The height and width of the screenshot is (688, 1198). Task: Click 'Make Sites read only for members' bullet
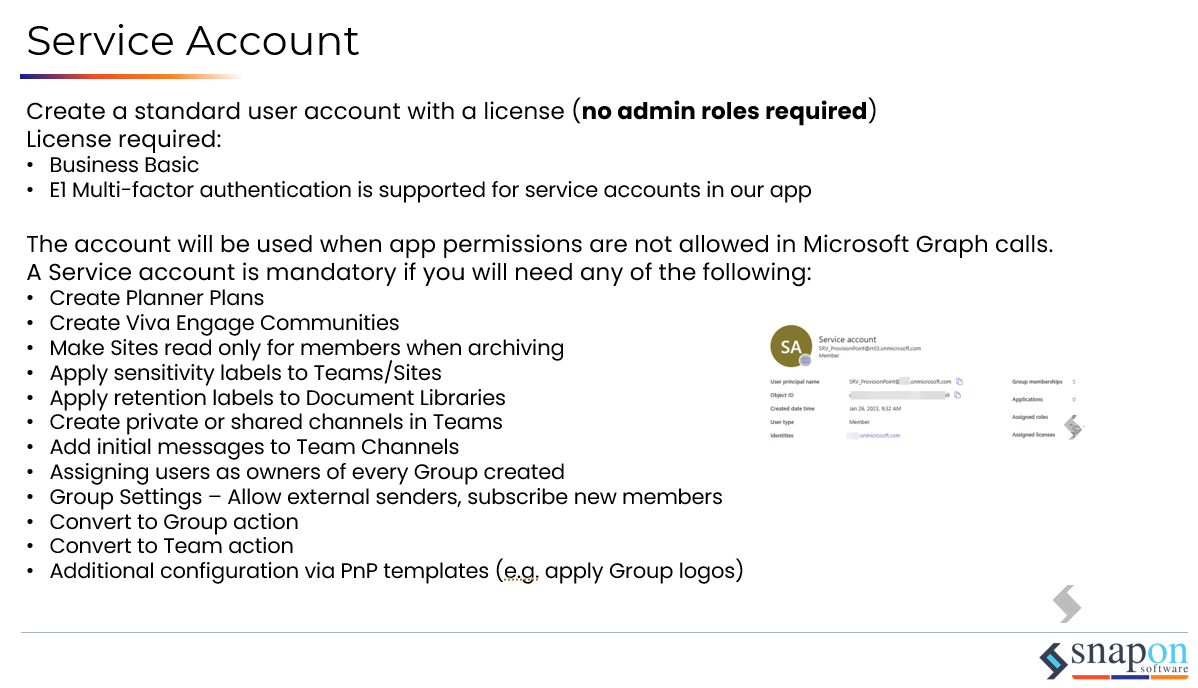click(x=306, y=349)
